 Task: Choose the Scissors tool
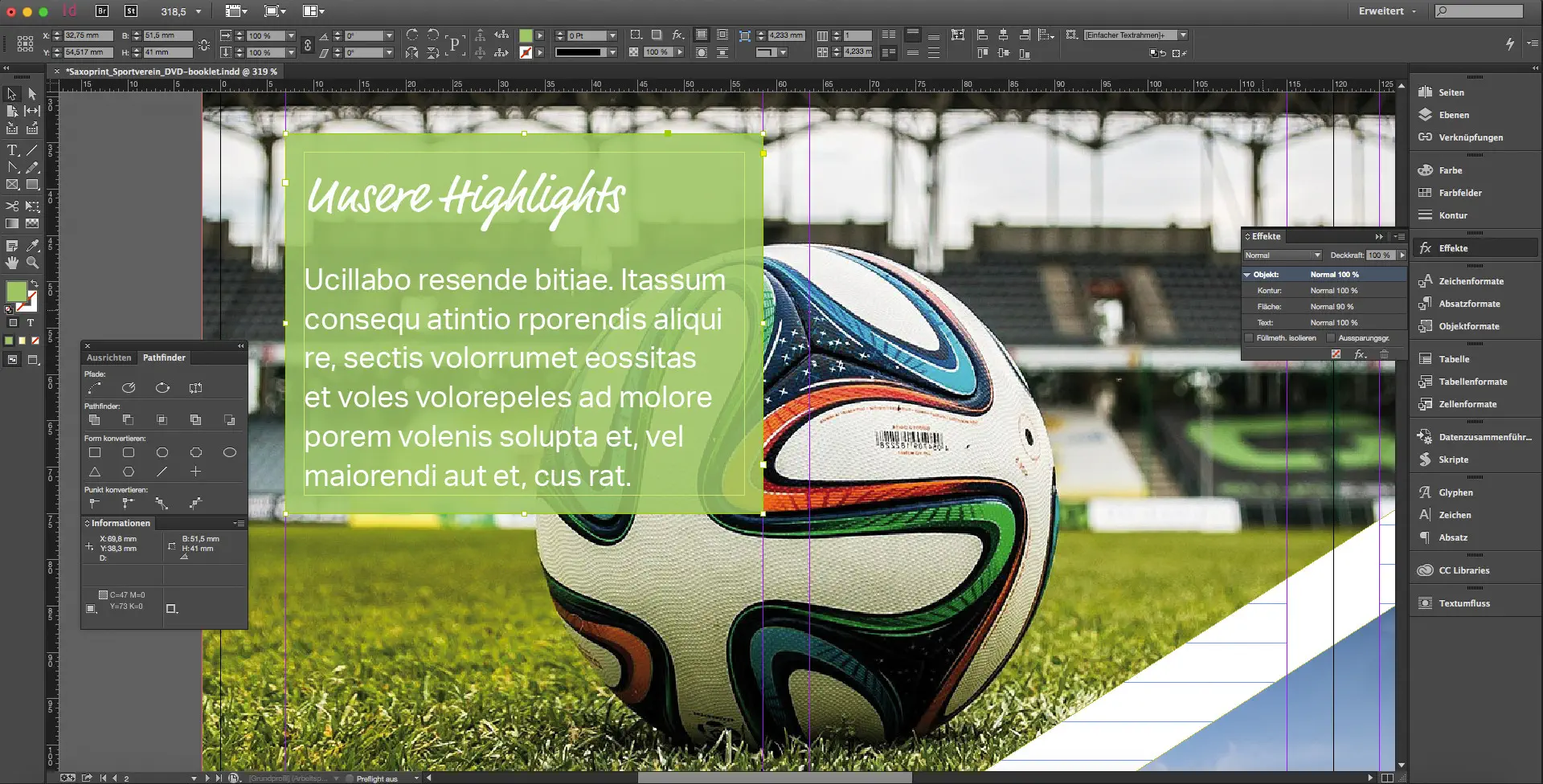click(12, 206)
